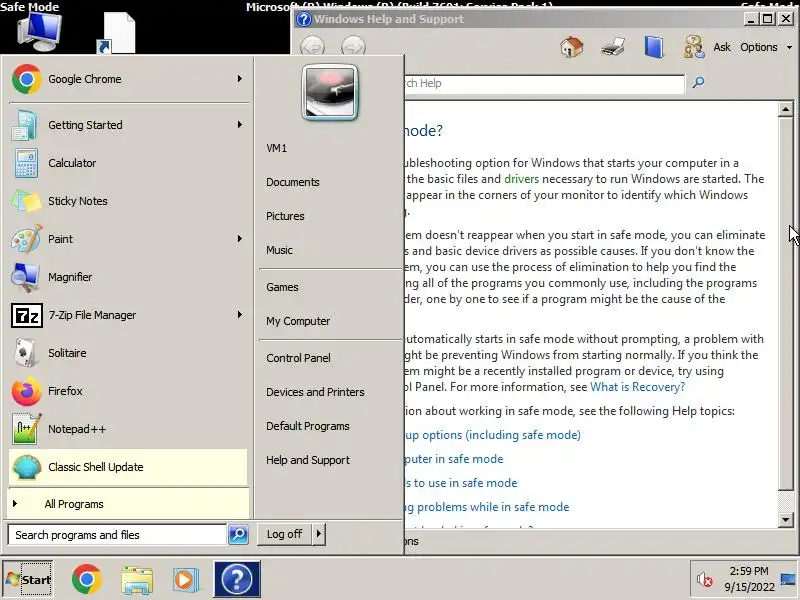800x600 pixels.
Task: Open Documents from Start menu
Action: (x=293, y=182)
